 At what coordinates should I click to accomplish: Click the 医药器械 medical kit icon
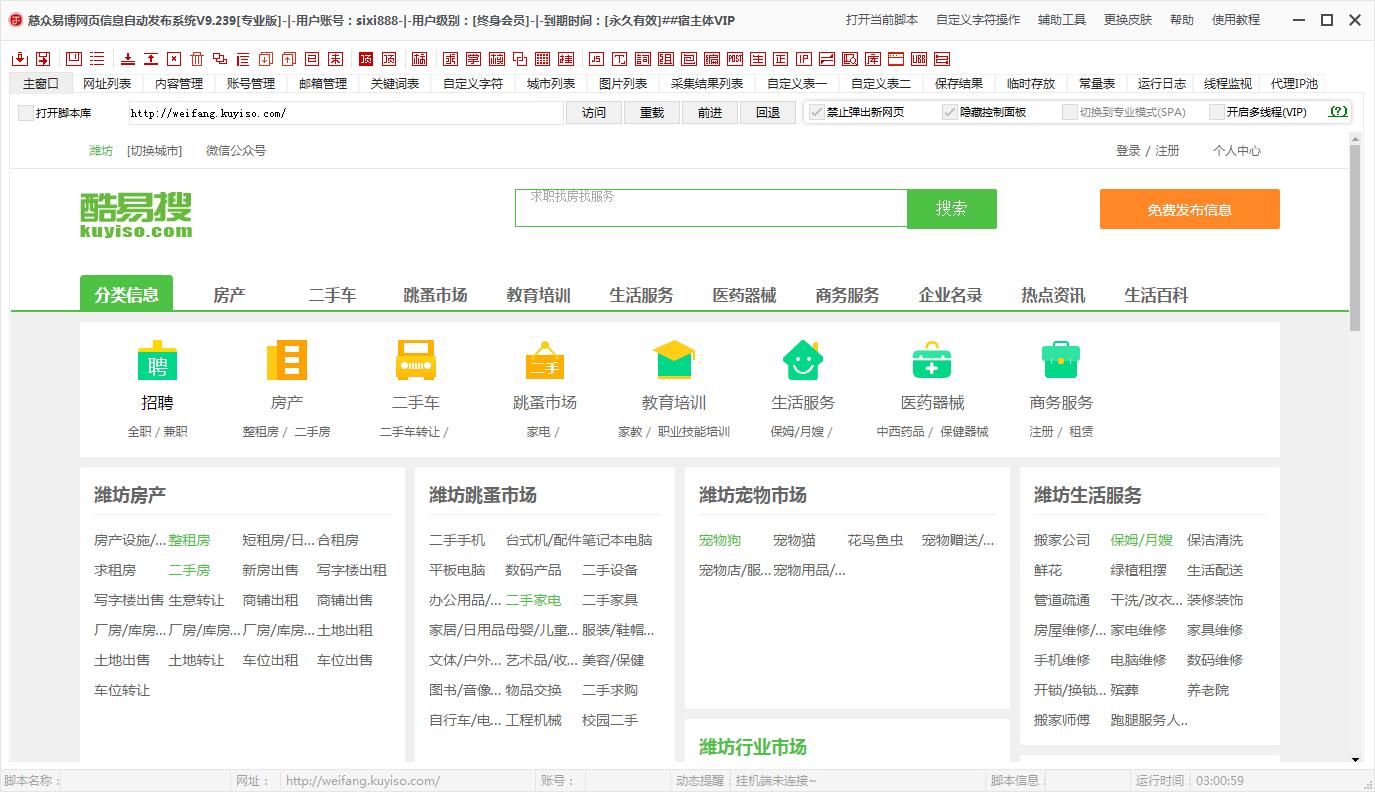click(x=932, y=360)
